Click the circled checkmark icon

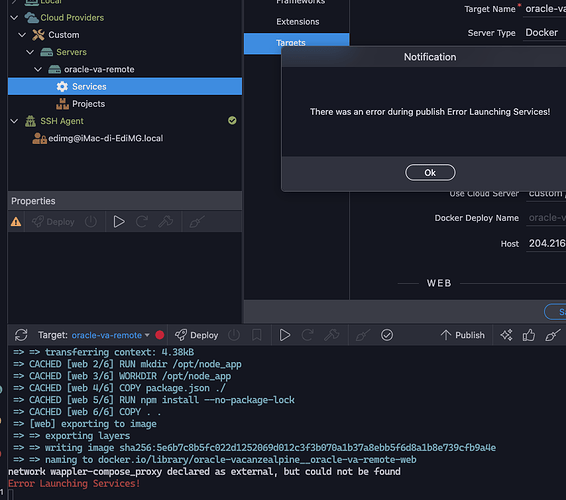387,335
